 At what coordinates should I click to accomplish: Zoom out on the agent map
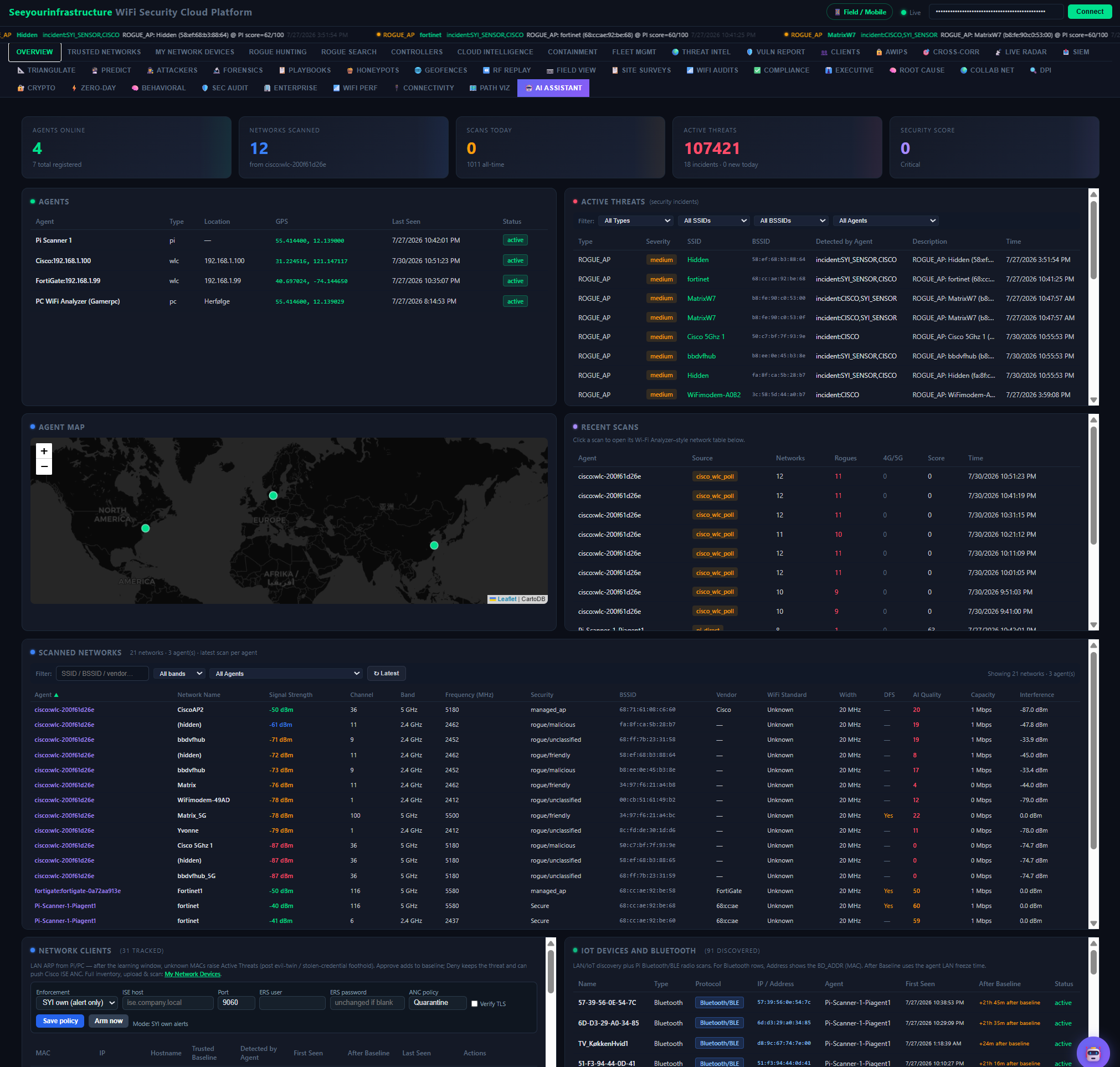pyautogui.click(x=44, y=466)
